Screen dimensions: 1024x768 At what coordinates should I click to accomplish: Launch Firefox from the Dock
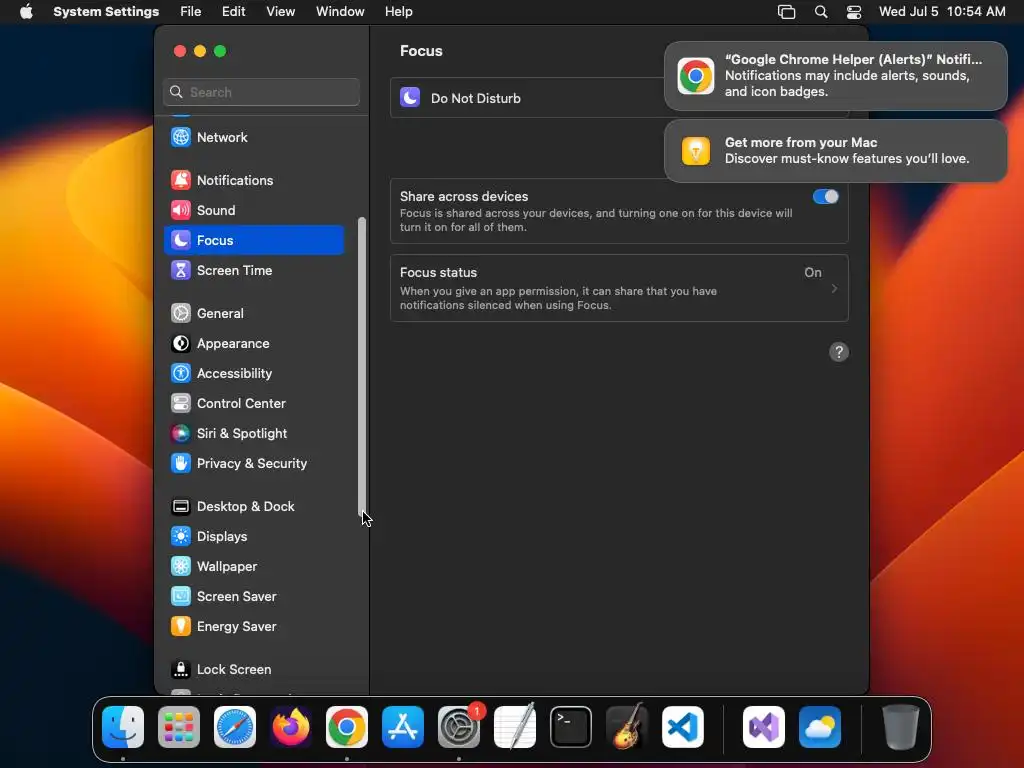[291, 727]
